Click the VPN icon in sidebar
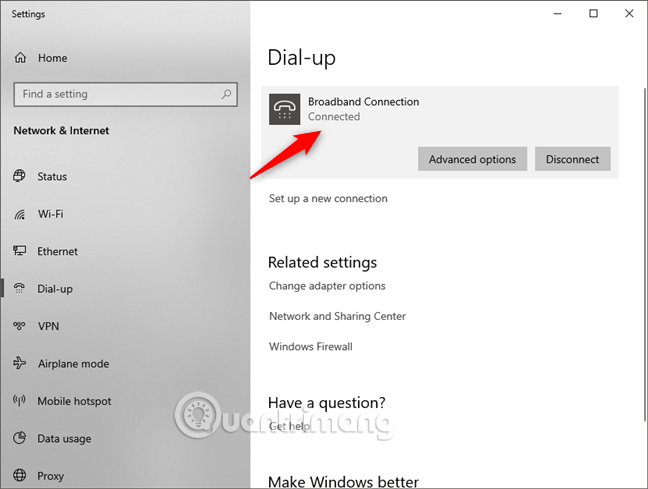The image size is (648, 489). (19, 326)
